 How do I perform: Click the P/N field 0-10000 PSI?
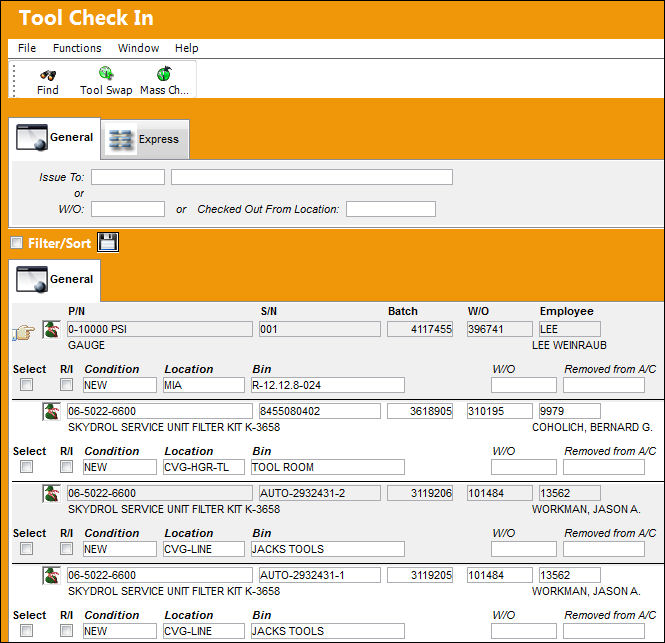[x=159, y=329]
